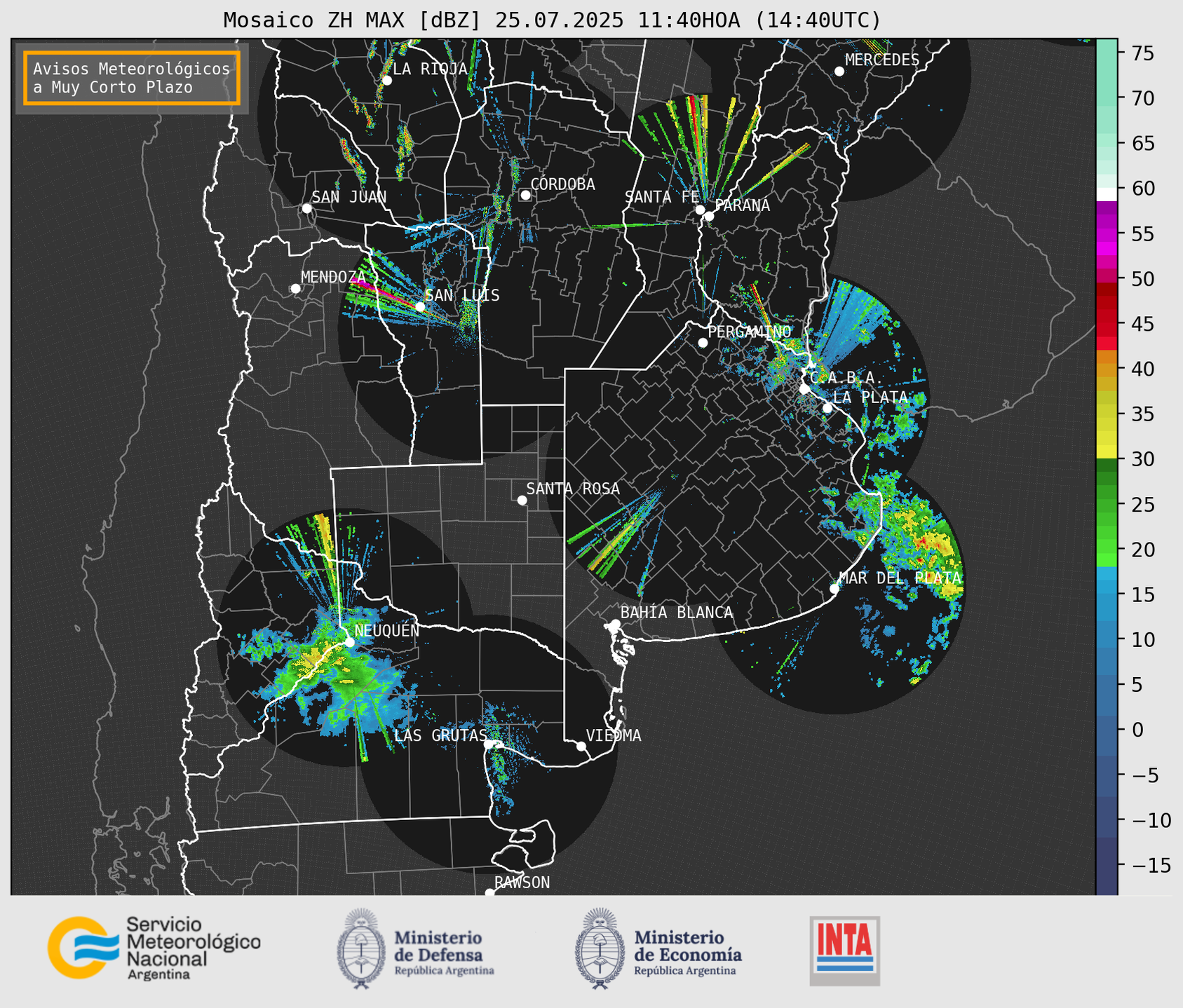
Task: Click the 25 dBZ green colorbar segment
Action: 1107,505
